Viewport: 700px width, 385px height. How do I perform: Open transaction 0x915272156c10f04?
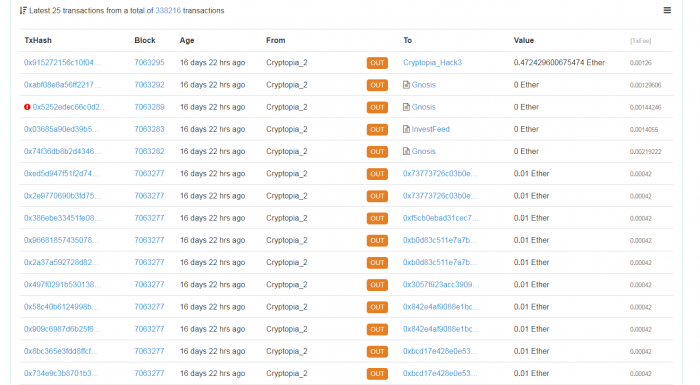[x=62, y=63]
